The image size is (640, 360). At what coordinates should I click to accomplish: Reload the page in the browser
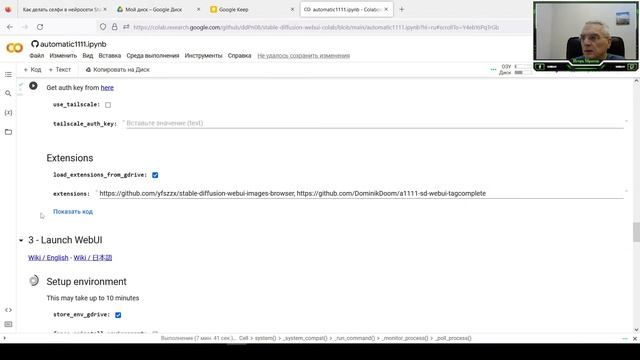point(40,27)
